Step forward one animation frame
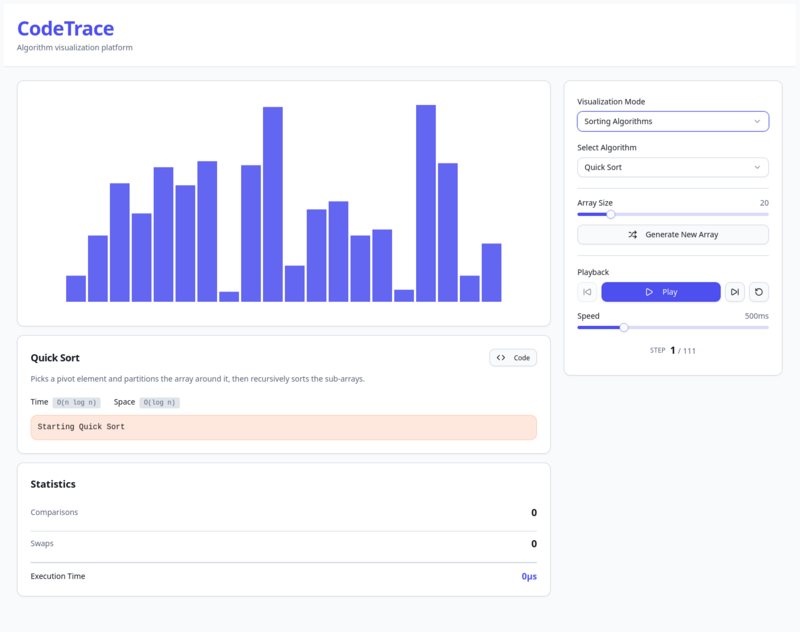 (735, 291)
